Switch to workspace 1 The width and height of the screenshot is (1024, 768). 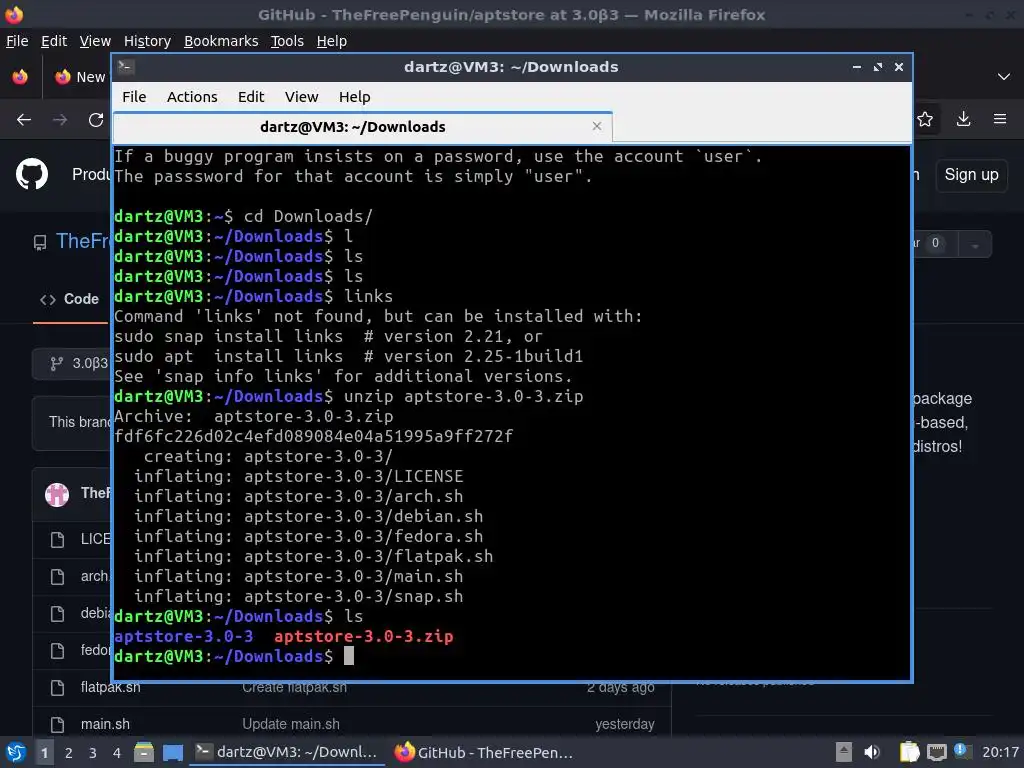click(44, 753)
